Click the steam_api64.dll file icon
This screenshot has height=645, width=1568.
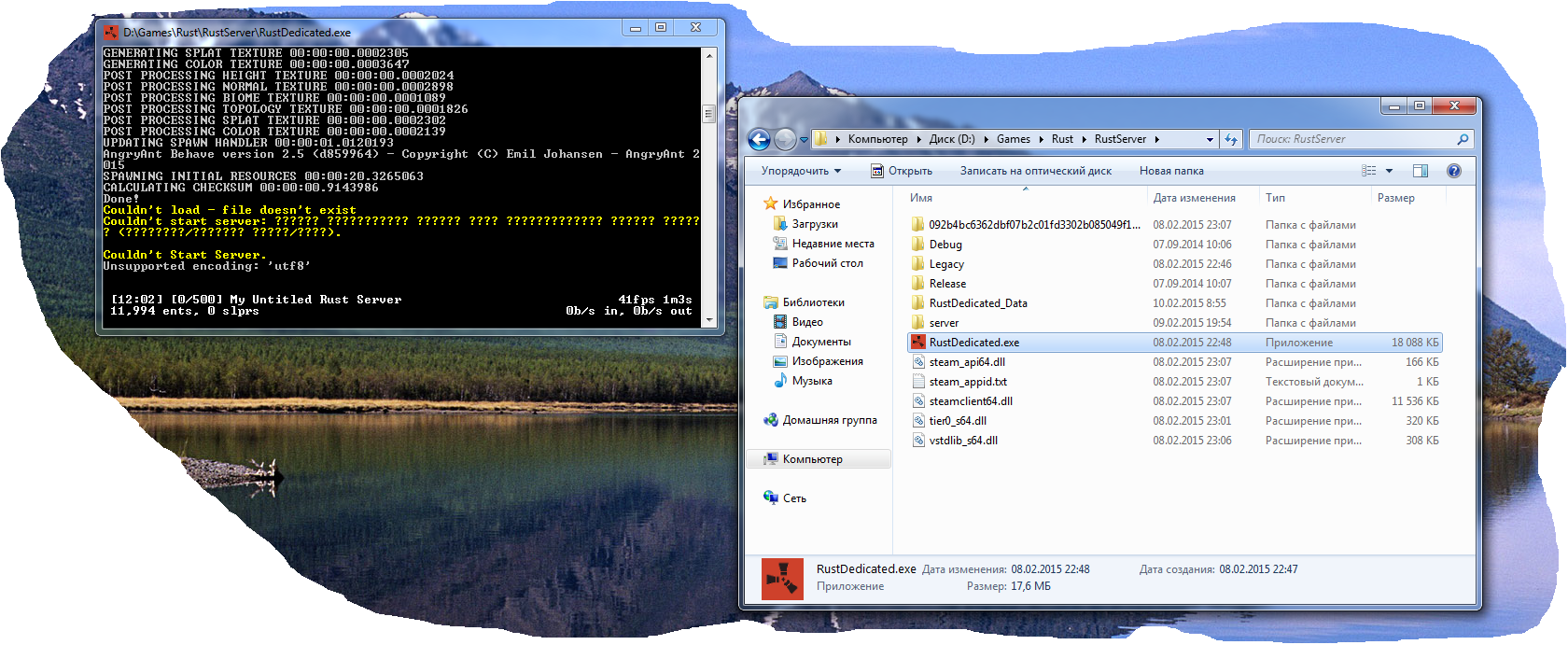click(x=918, y=362)
